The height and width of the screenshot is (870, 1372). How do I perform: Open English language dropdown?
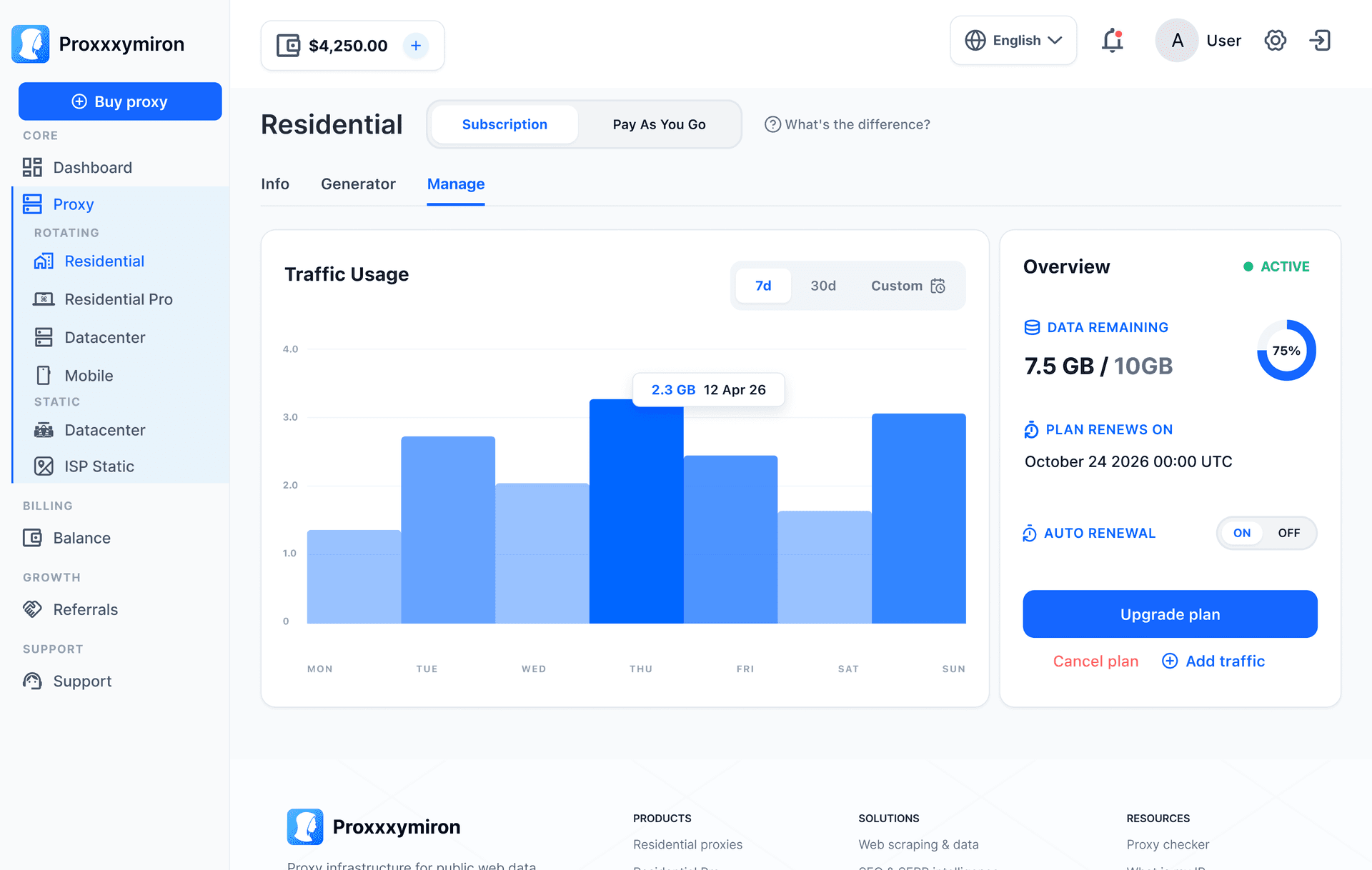pyautogui.click(x=1013, y=41)
